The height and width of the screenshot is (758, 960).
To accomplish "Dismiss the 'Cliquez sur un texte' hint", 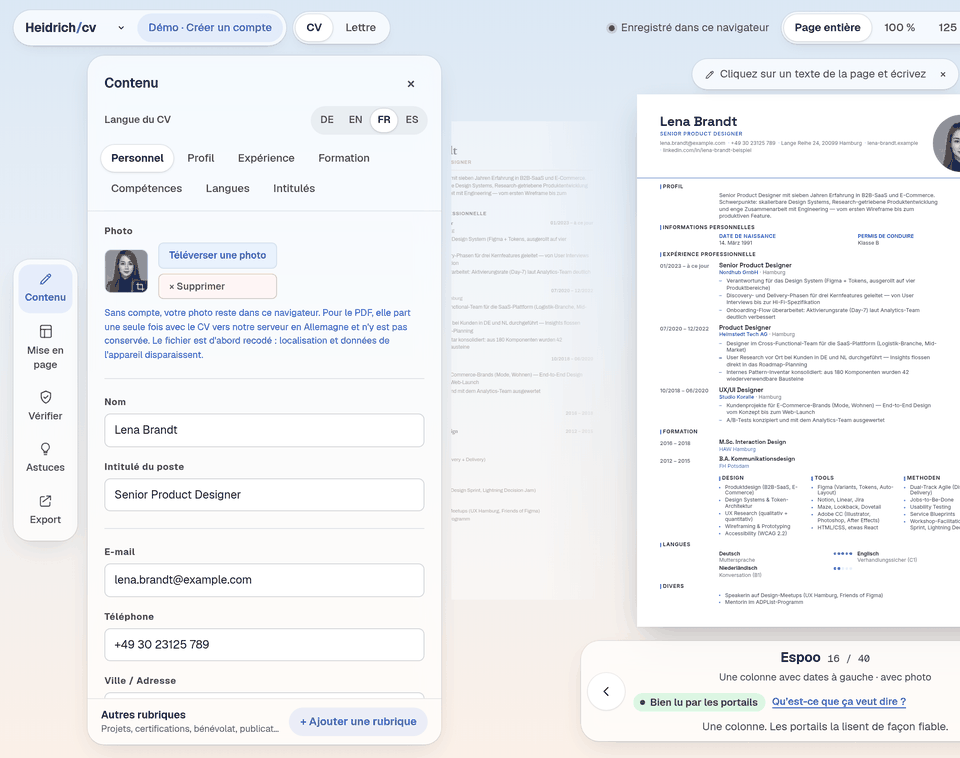I will (943, 74).
